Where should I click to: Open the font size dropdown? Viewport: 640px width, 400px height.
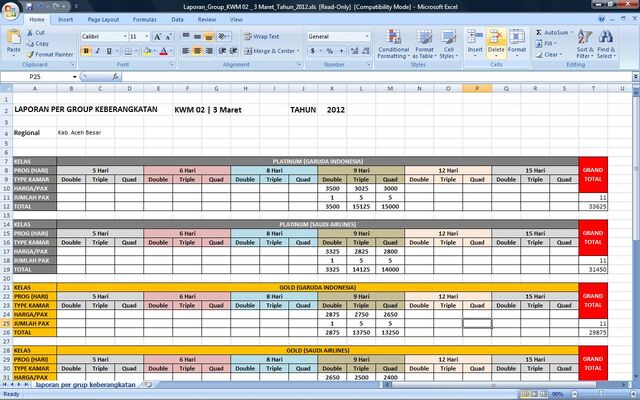pos(147,37)
